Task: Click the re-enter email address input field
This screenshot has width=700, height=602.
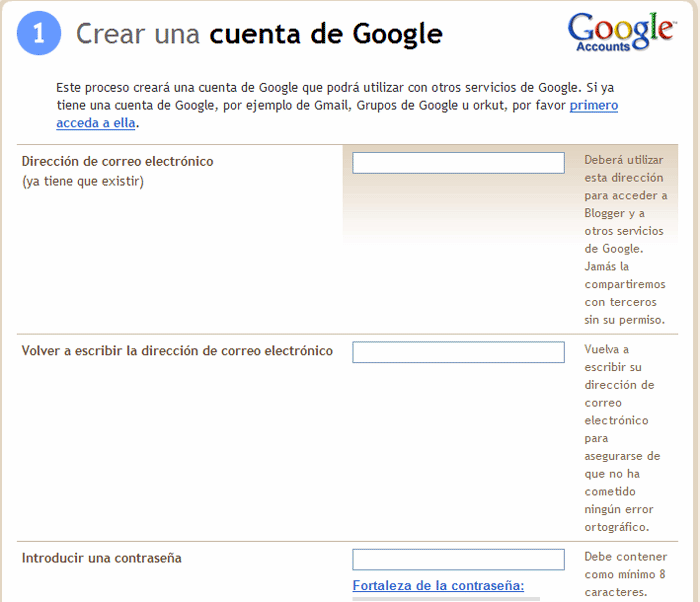Action: coord(458,352)
